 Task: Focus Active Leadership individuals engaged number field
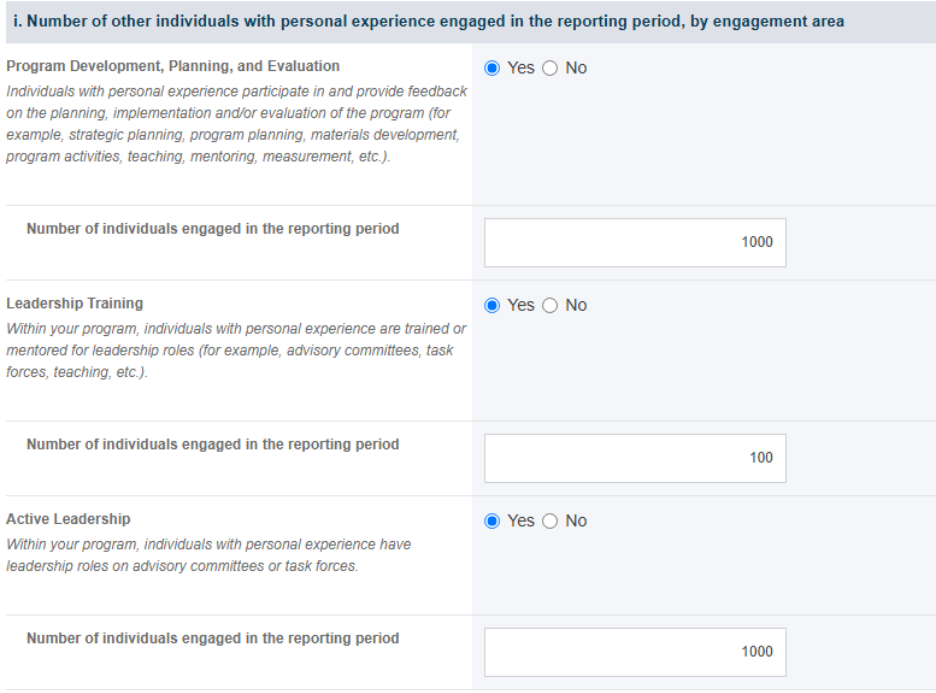pos(635,652)
